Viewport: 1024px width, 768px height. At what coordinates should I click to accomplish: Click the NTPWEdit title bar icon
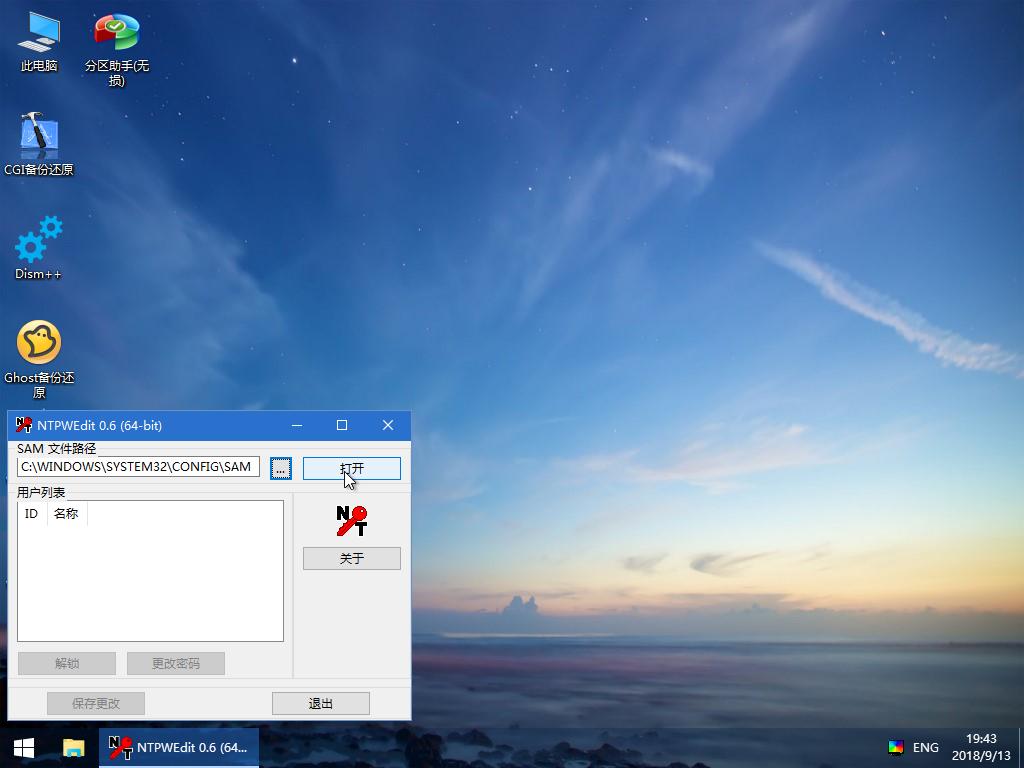pyautogui.click(x=22, y=424)
